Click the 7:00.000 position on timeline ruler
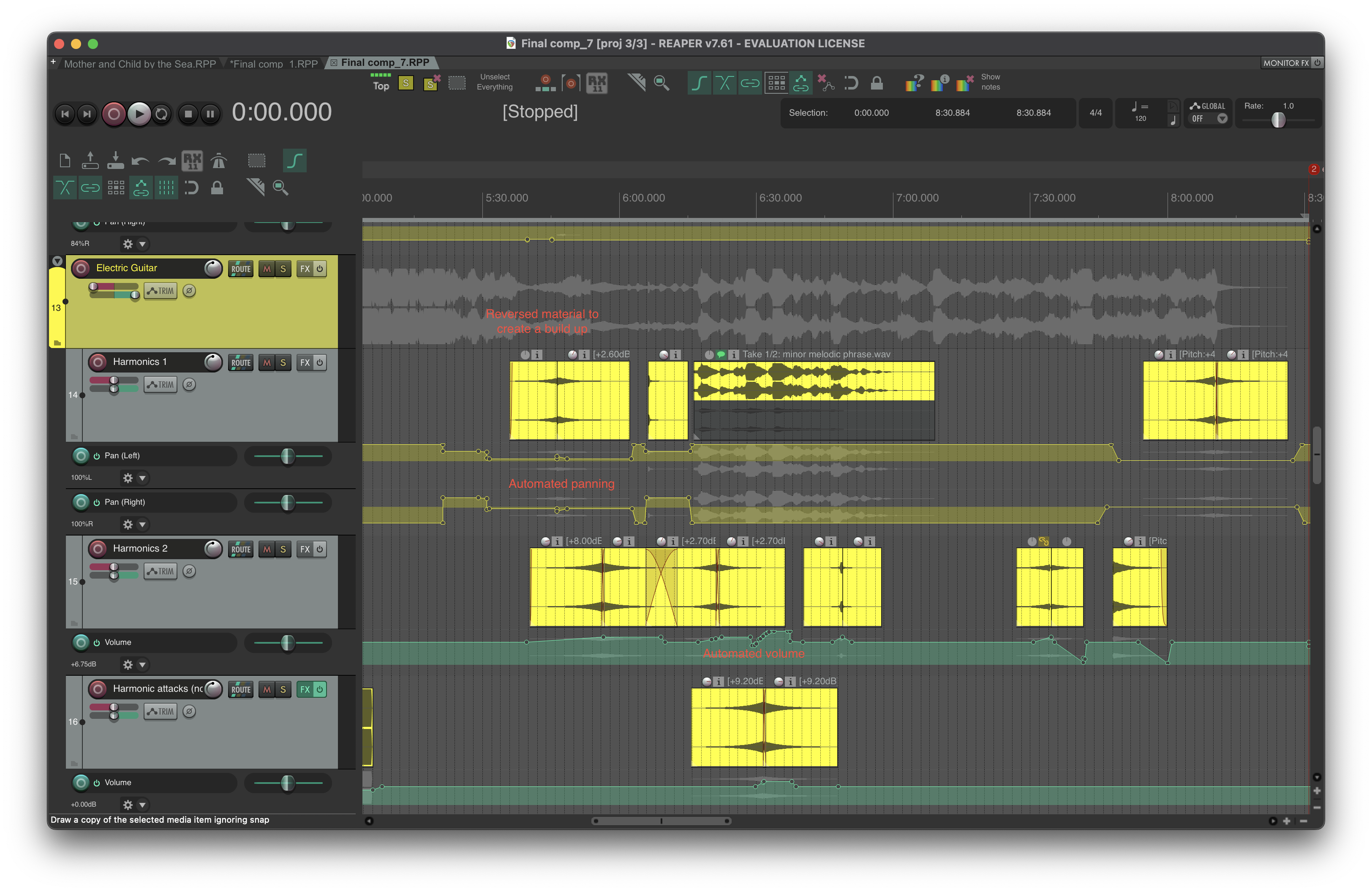The image size is (1372, 892). pyautogui.click(x=917, y=198)
